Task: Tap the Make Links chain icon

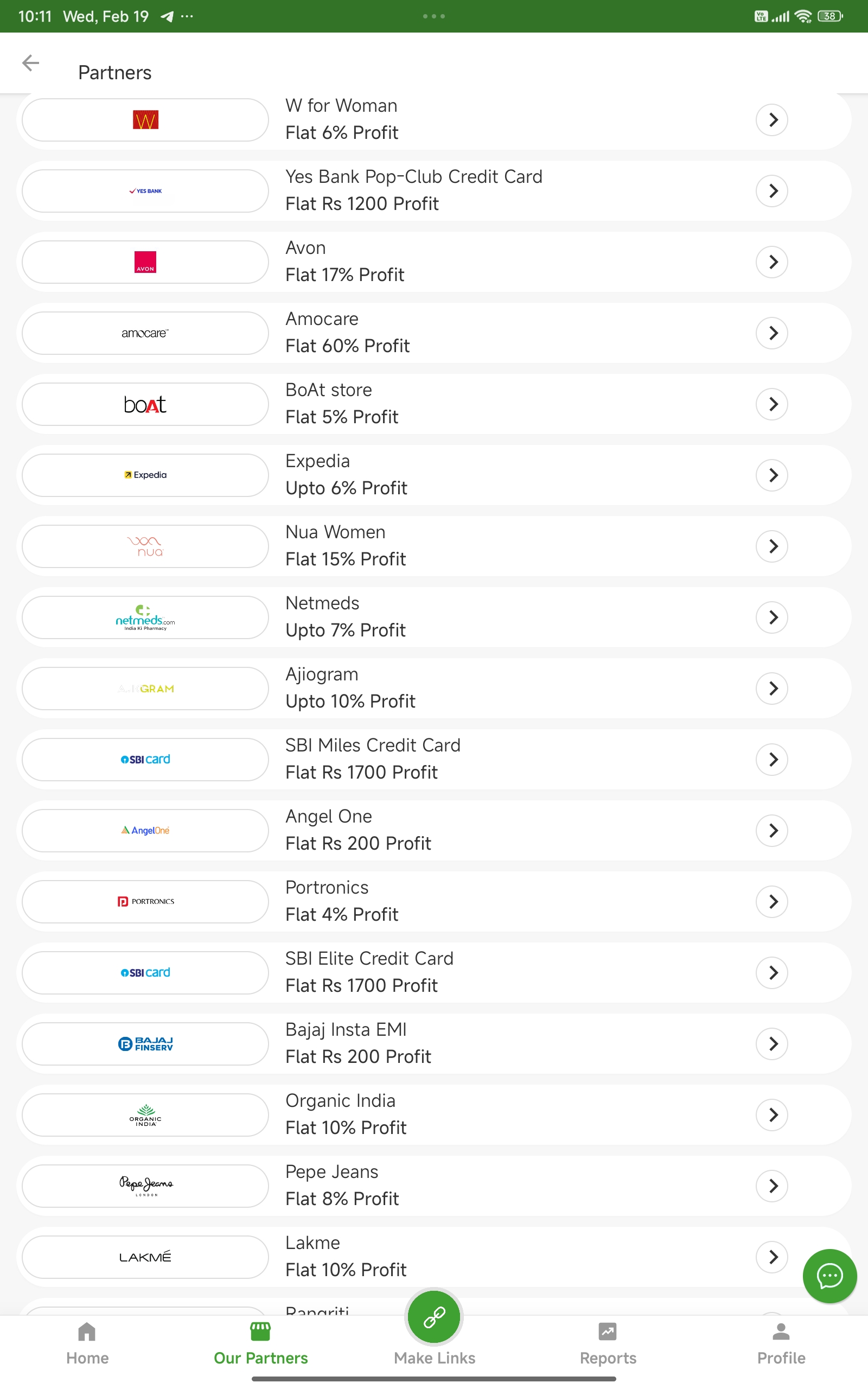Action: (434, 1317)
